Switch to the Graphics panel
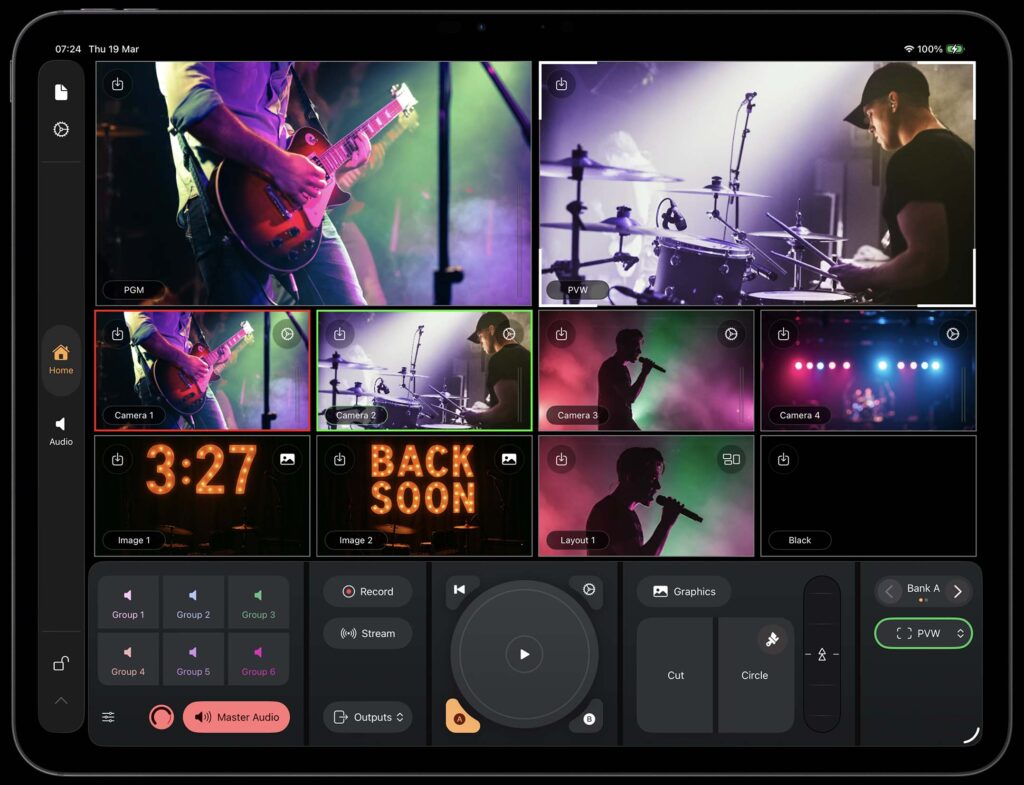Viewport: 1024px width, 785px height. (684, 591)
